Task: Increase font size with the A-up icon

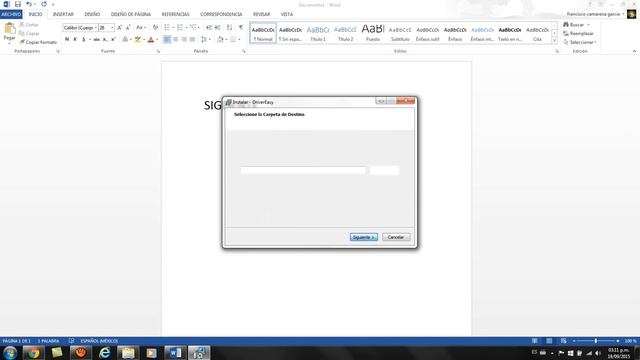Action: pyautogui.click(x=120, y=28)
